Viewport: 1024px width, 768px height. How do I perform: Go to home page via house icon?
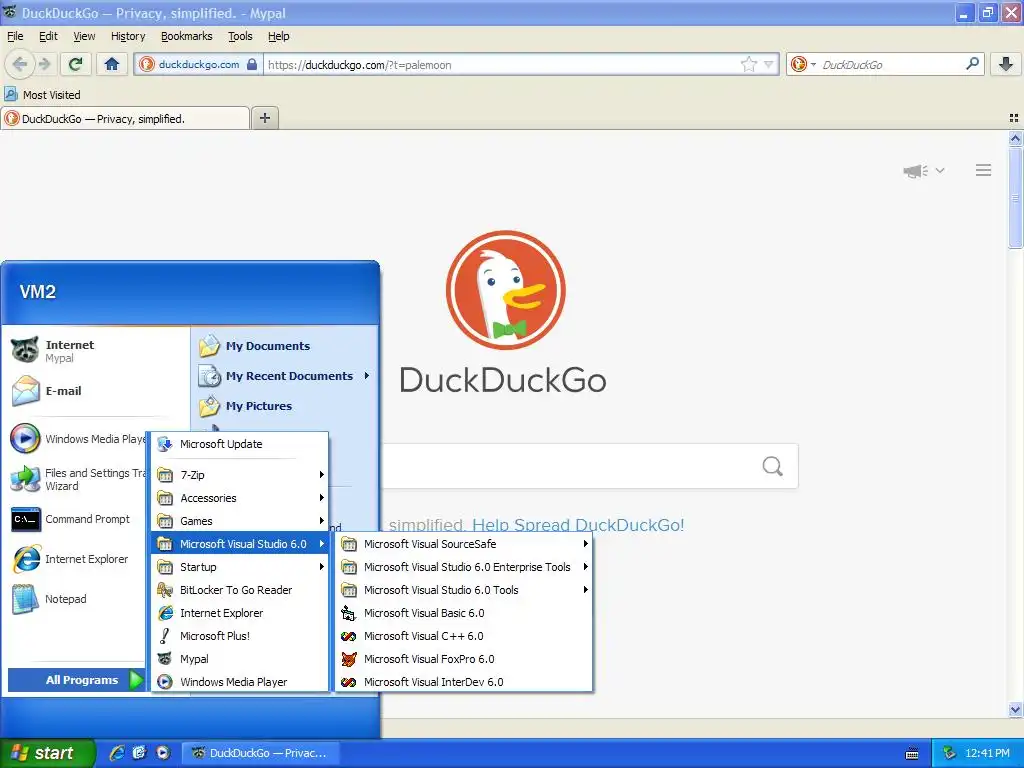coord(112,64)
